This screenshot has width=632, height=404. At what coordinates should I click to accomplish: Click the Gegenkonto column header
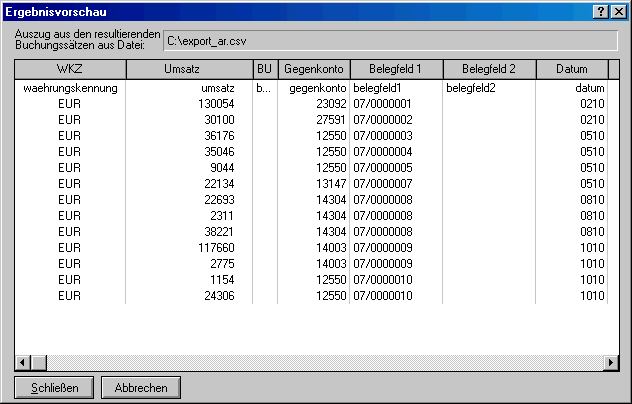coord(314,69)
